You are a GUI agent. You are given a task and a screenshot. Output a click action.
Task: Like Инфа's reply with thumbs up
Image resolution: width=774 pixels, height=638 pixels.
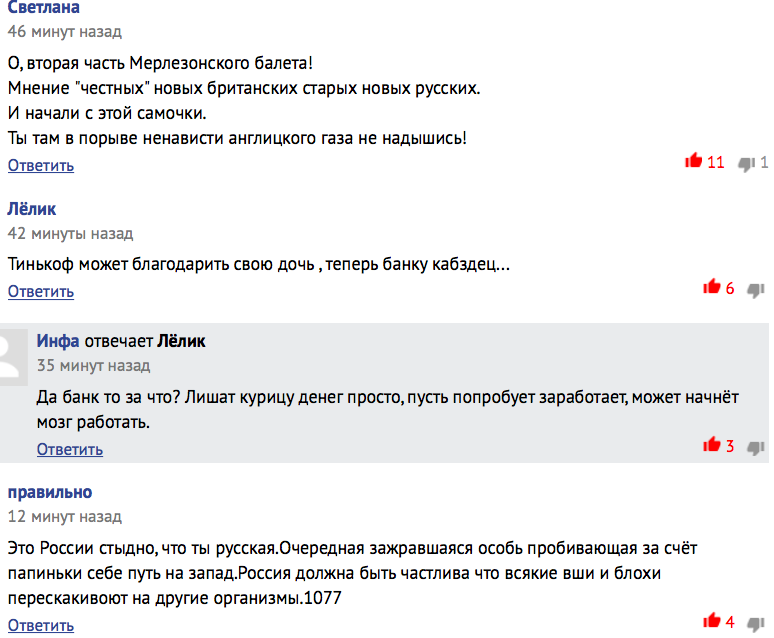(712, 444)
